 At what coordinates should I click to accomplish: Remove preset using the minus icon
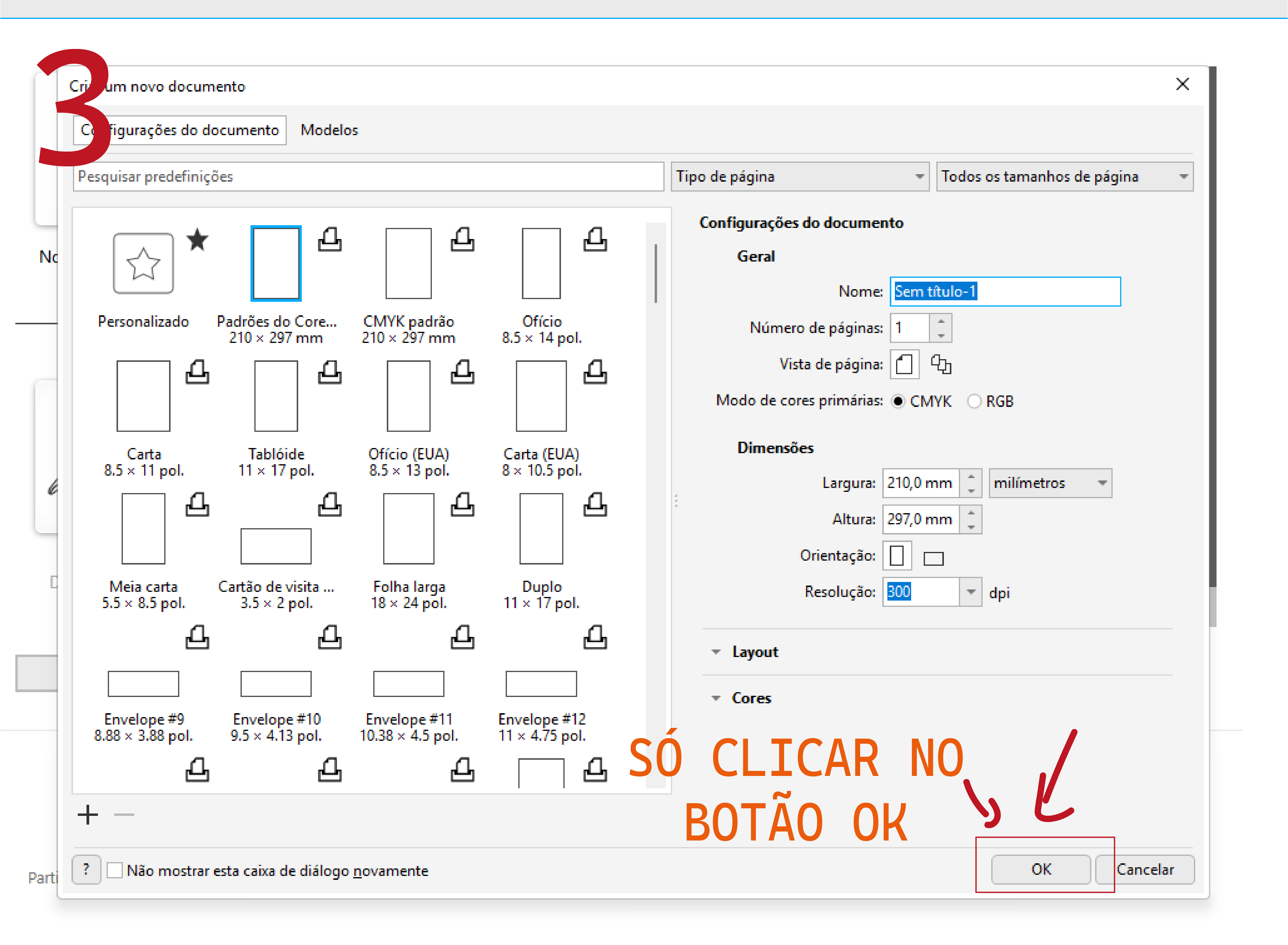pos(123,815)
